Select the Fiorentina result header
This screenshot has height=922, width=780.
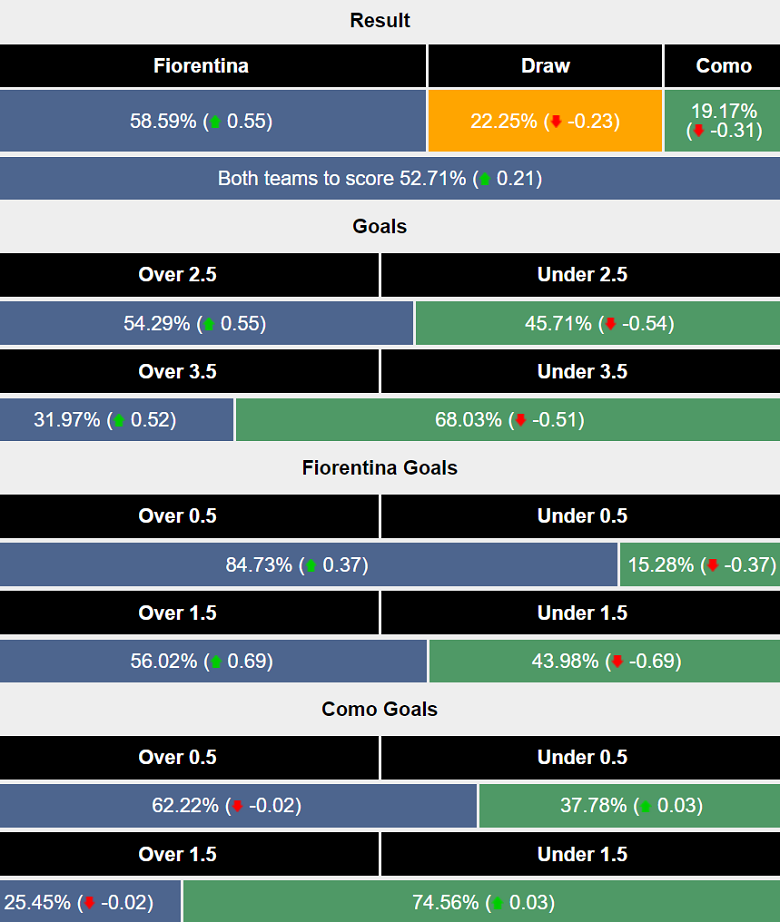coord(201,66)
